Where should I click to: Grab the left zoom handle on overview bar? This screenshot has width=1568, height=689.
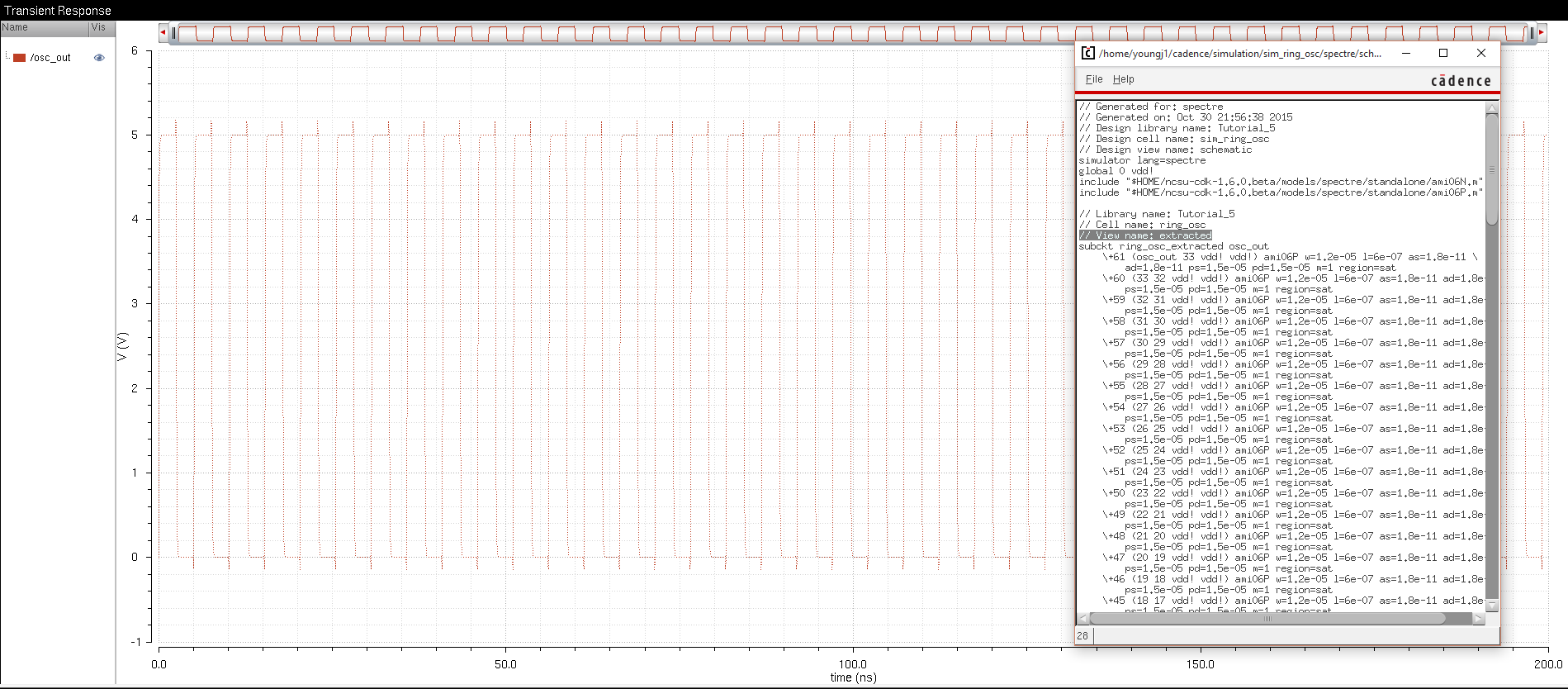point(173,33)
